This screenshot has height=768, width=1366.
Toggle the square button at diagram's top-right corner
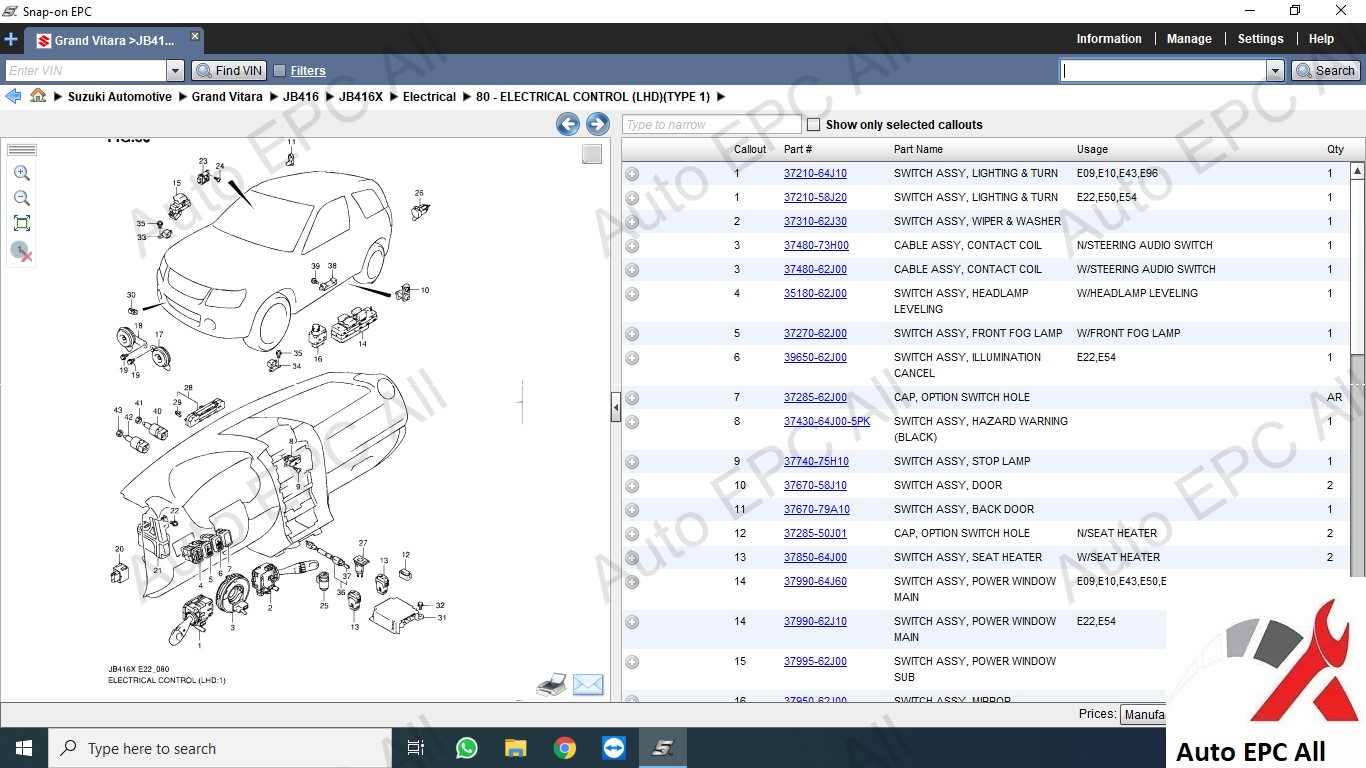tap(592, 154)
